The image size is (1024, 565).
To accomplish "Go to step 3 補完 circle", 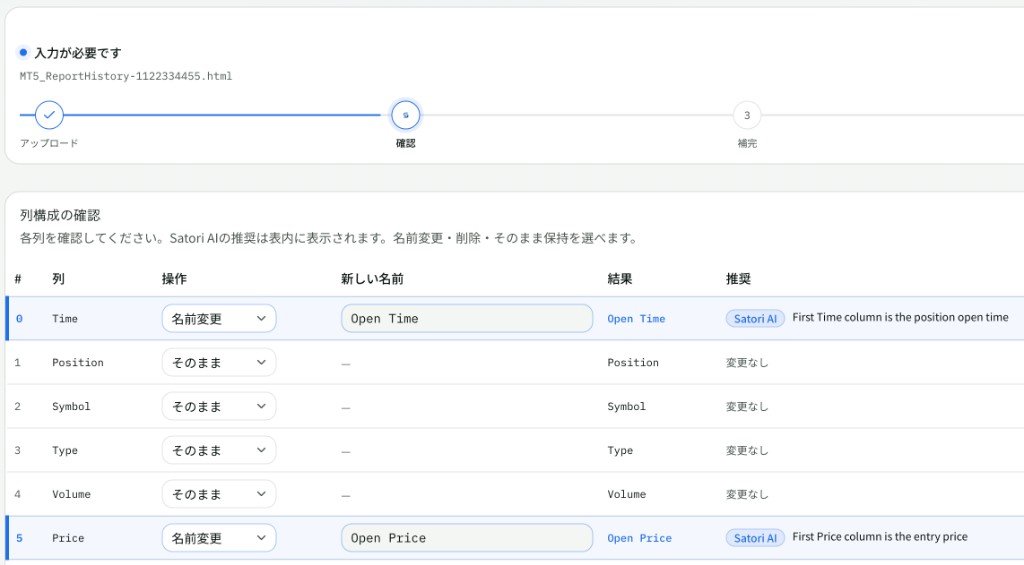I will click(747, 115).
